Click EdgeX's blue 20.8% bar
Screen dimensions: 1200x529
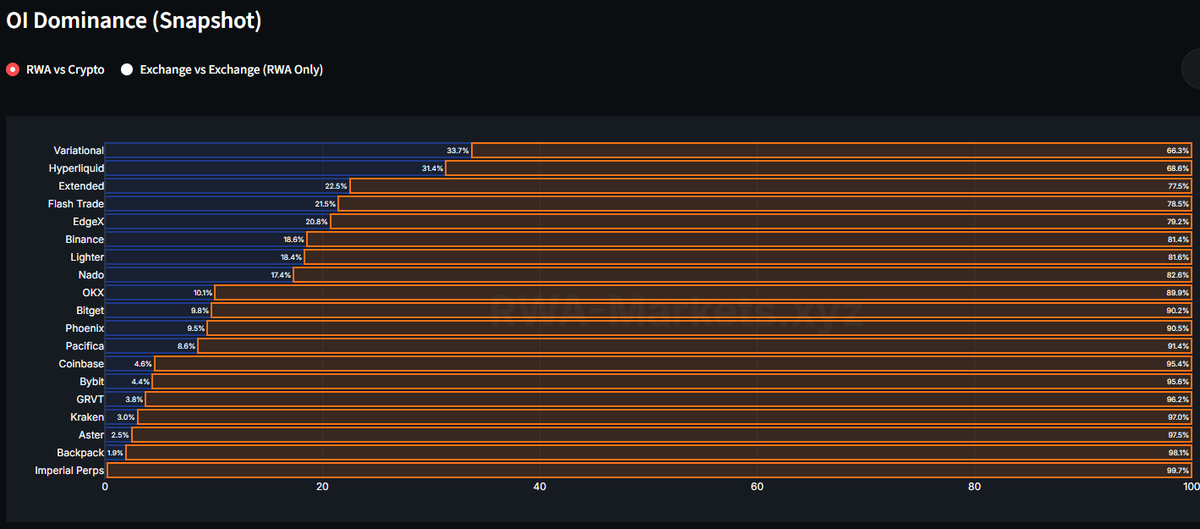[x=218, y=221]
